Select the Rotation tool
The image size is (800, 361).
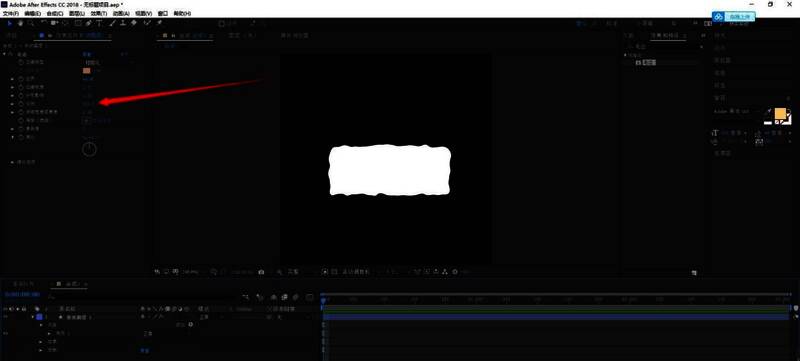(x=44, y=23)
